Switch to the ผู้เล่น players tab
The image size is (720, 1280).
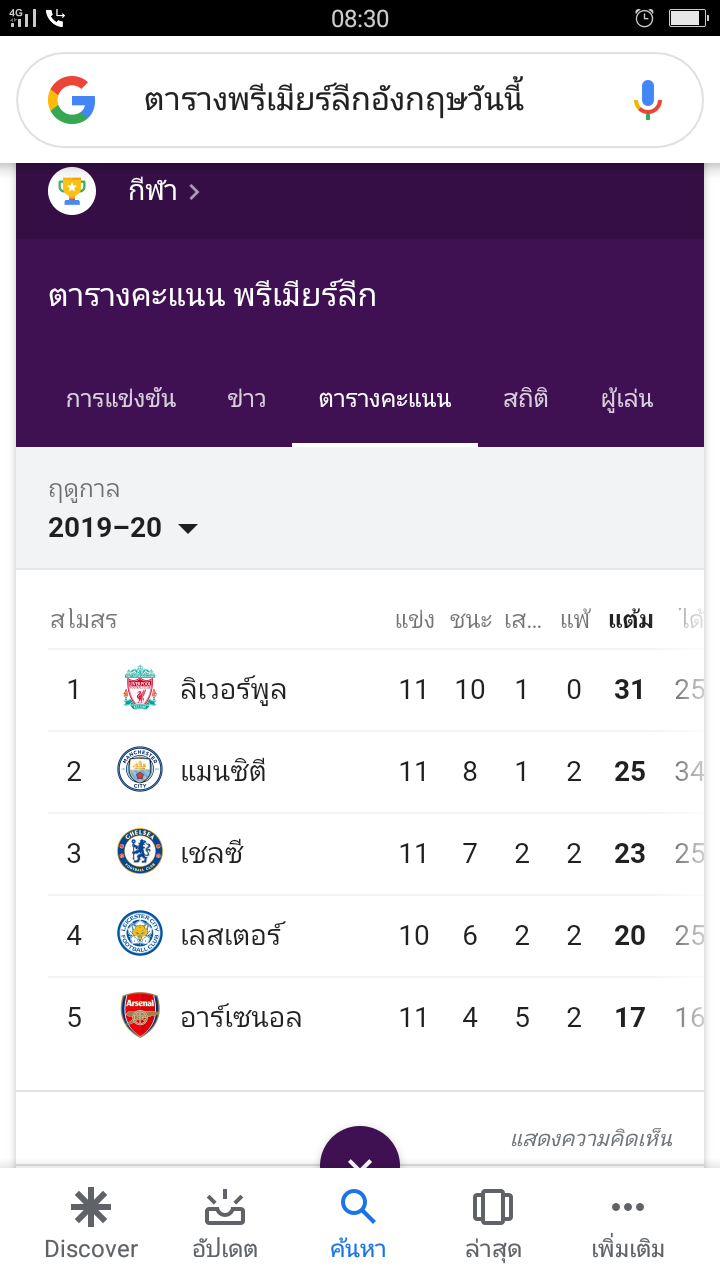coord(627,400)
